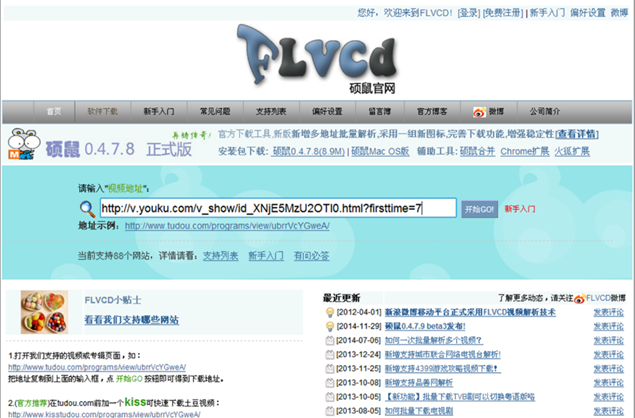Open 支持列表 in navigation bar
The width and height of the screenshot is (635, 418).
point(271,111)
